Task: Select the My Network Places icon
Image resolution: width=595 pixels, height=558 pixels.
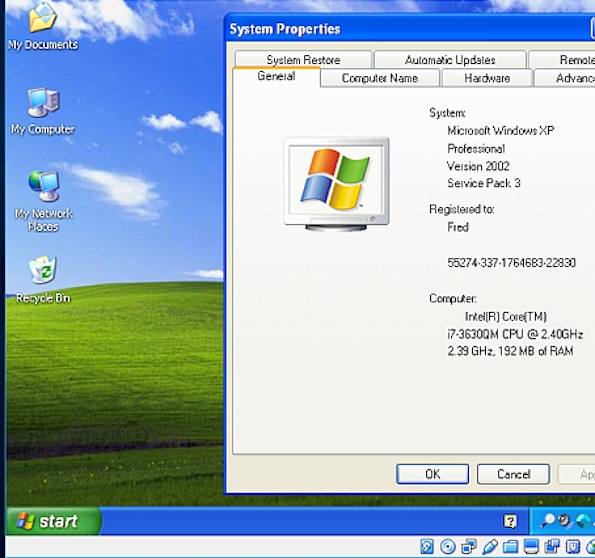Action: 43,201
